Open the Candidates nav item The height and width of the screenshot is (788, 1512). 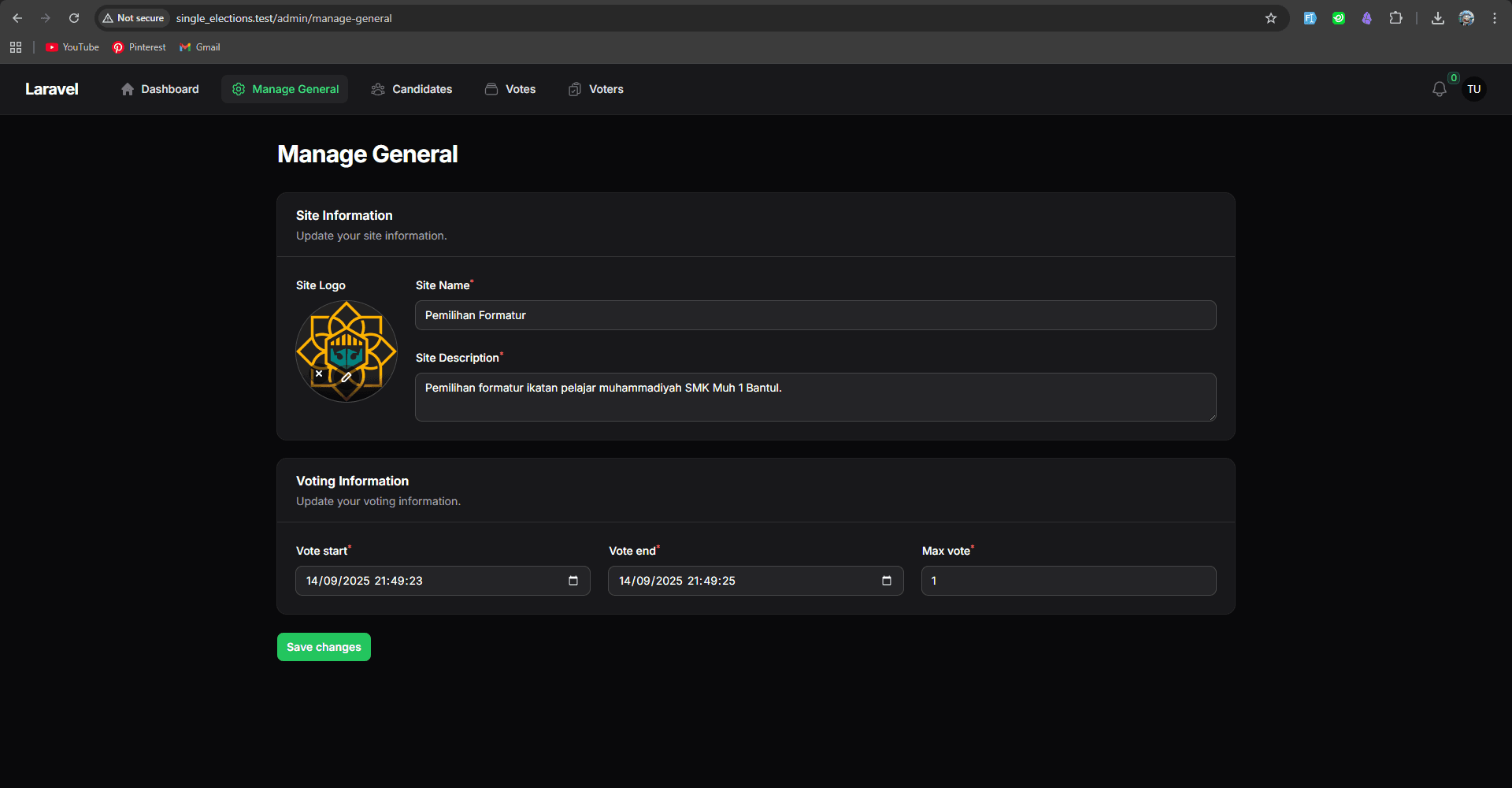pyautogui.click(x=412, y=90)
